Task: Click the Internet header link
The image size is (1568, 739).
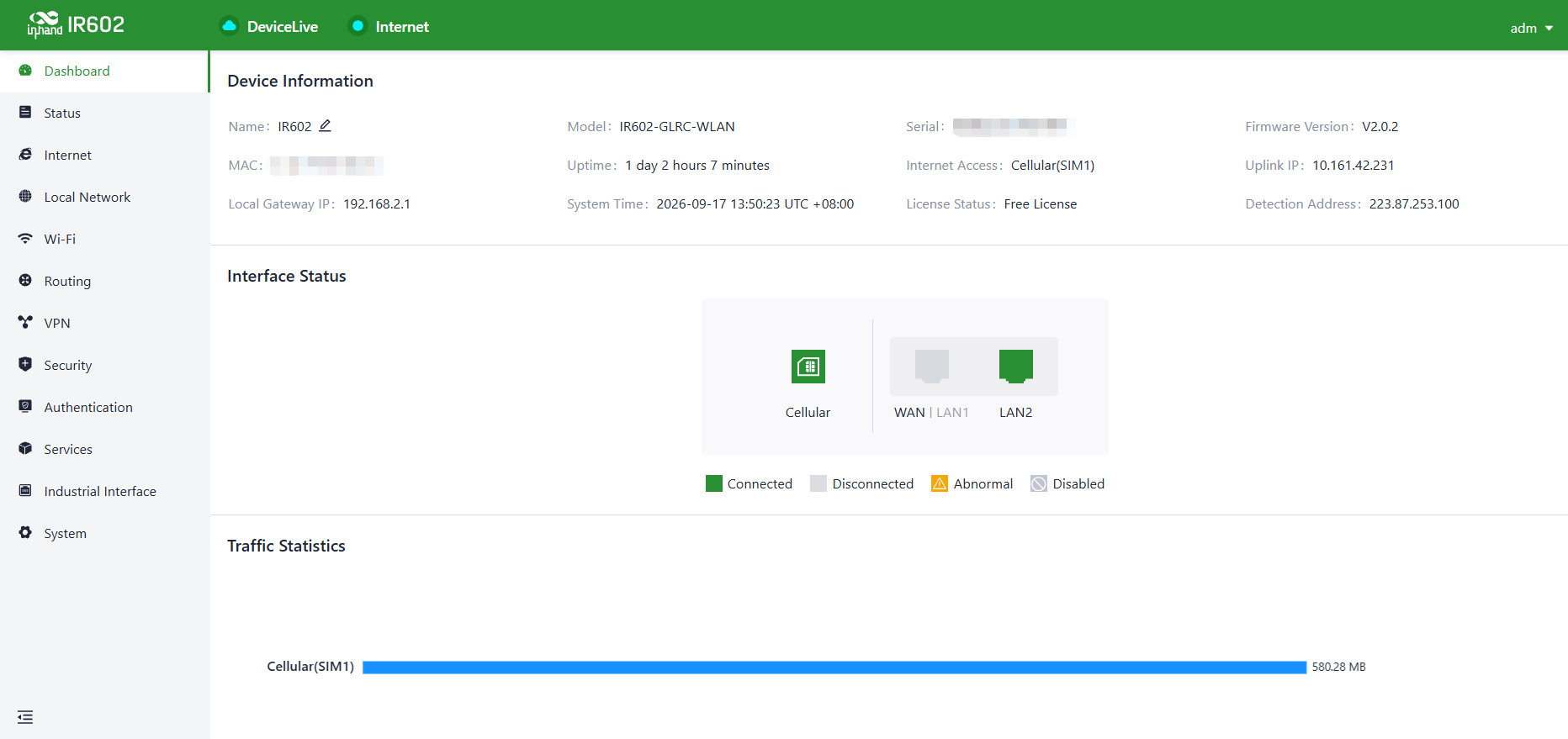Action: pos(402,27)
